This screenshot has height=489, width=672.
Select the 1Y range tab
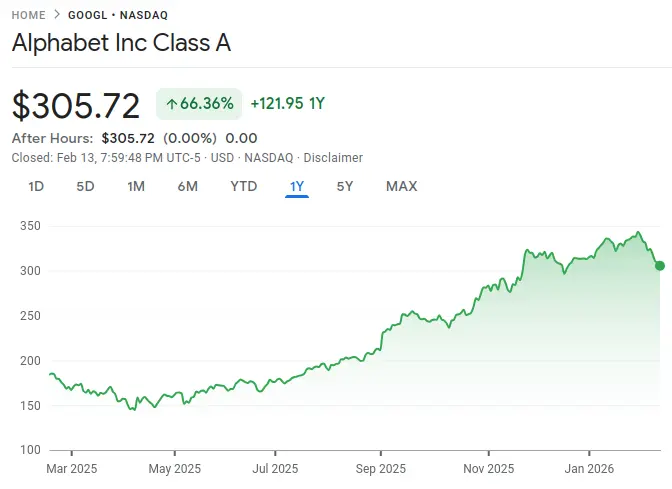pyautogui.click(x=297, y=186)
